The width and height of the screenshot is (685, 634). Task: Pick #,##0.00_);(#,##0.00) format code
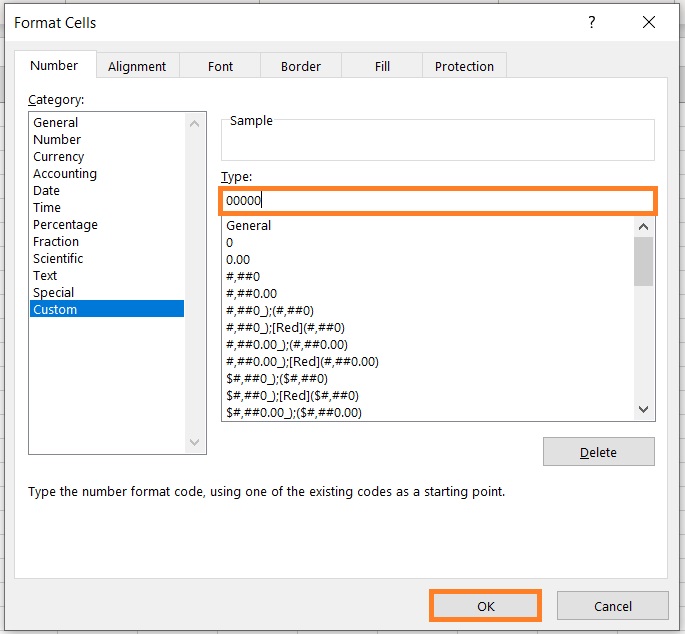coord(428,345)
